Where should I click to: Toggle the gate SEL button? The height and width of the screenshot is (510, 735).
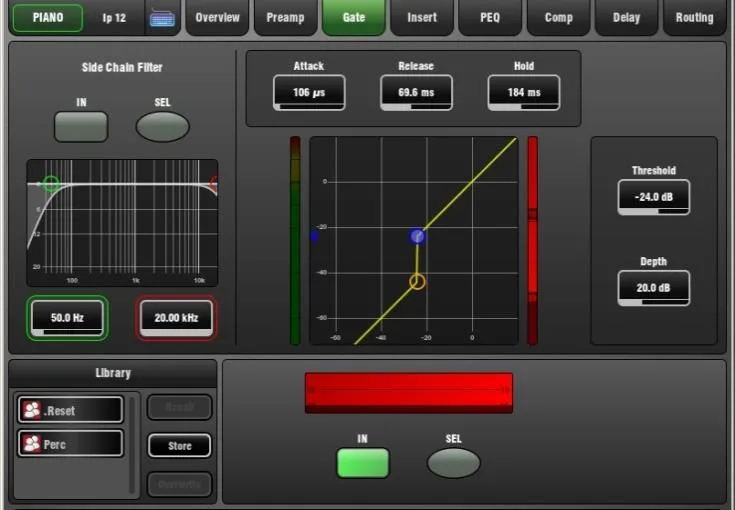[x=454, y=463]
